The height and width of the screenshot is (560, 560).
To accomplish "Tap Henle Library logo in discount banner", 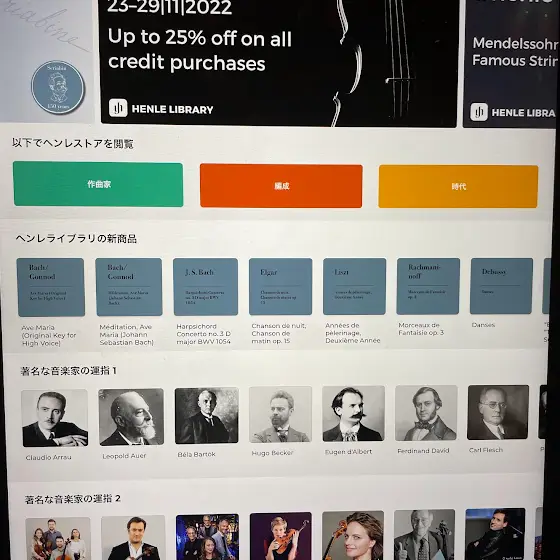I will click(x=161, y=109).
